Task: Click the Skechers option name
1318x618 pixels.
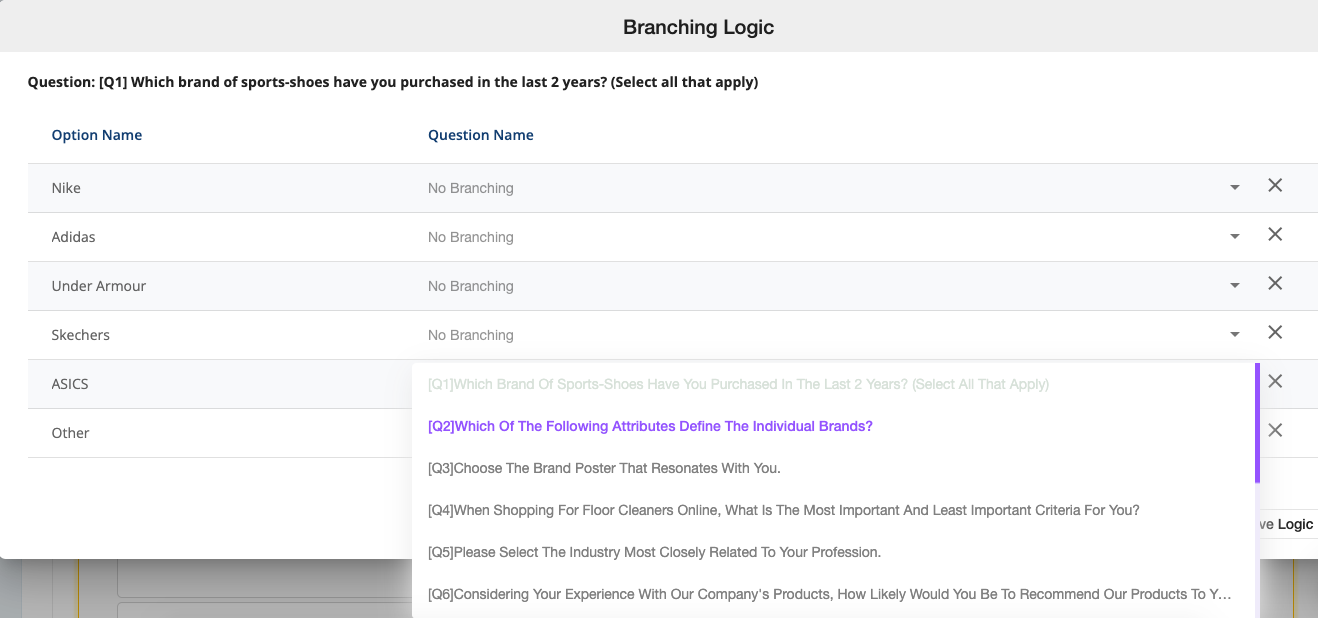Action: click(x=81, y=335)
